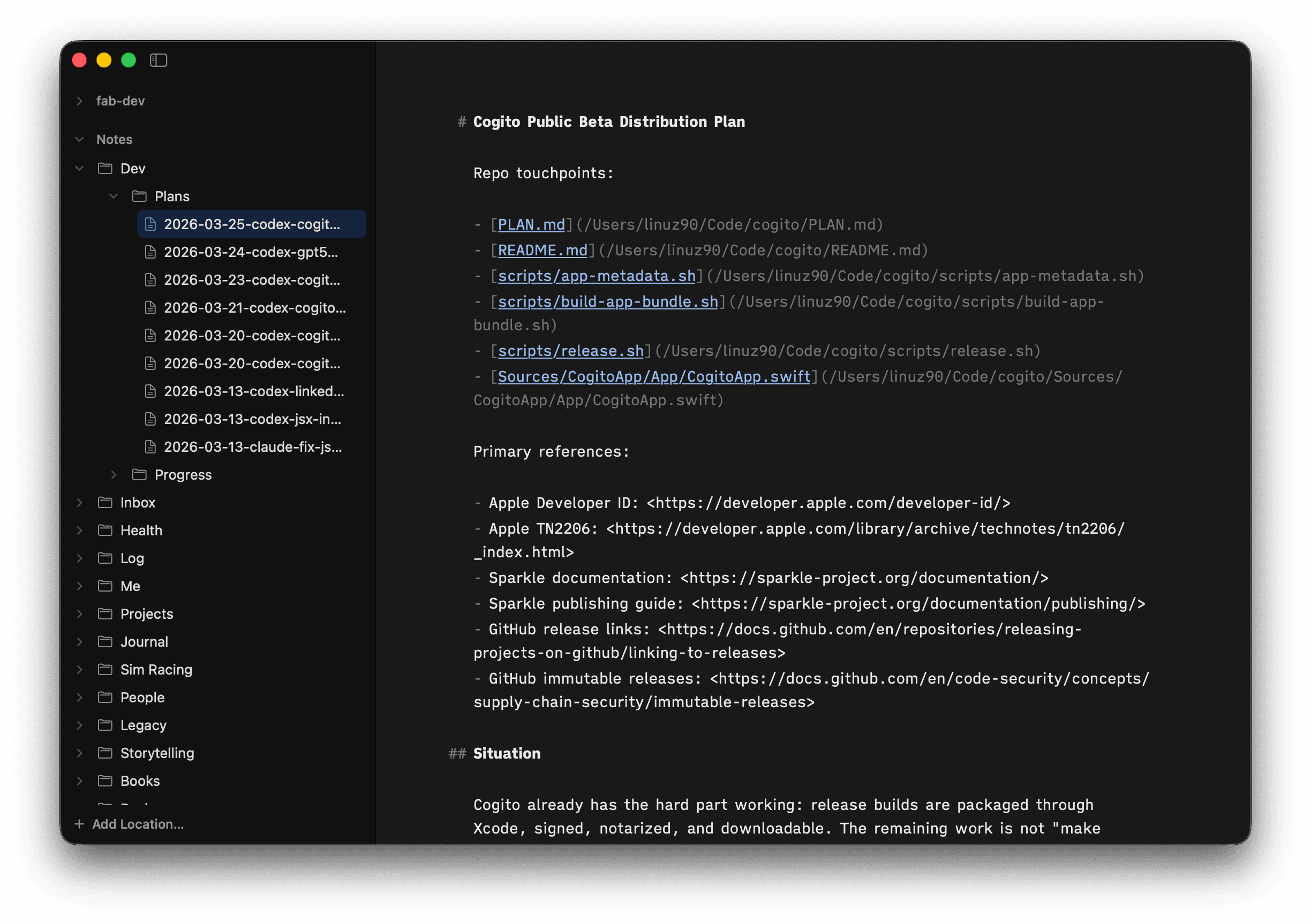Expand the Progress folder
Screen dimensions: 1311x924
point(114,474)
